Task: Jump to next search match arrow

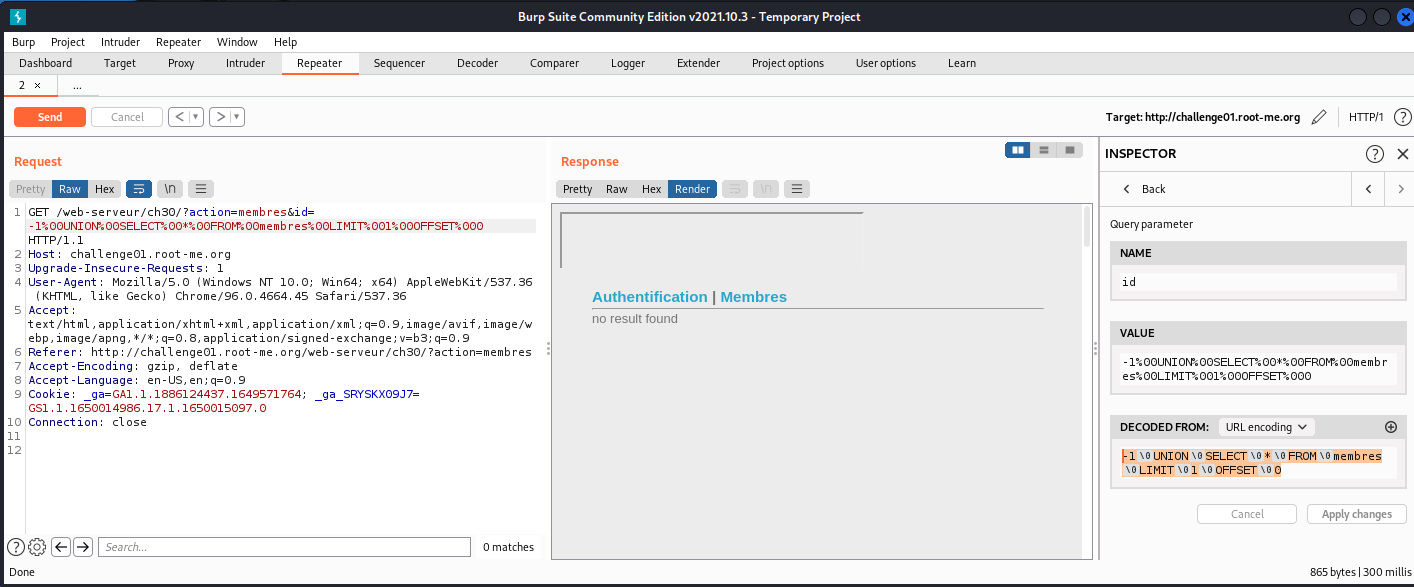Action: (x=83, y=547)
